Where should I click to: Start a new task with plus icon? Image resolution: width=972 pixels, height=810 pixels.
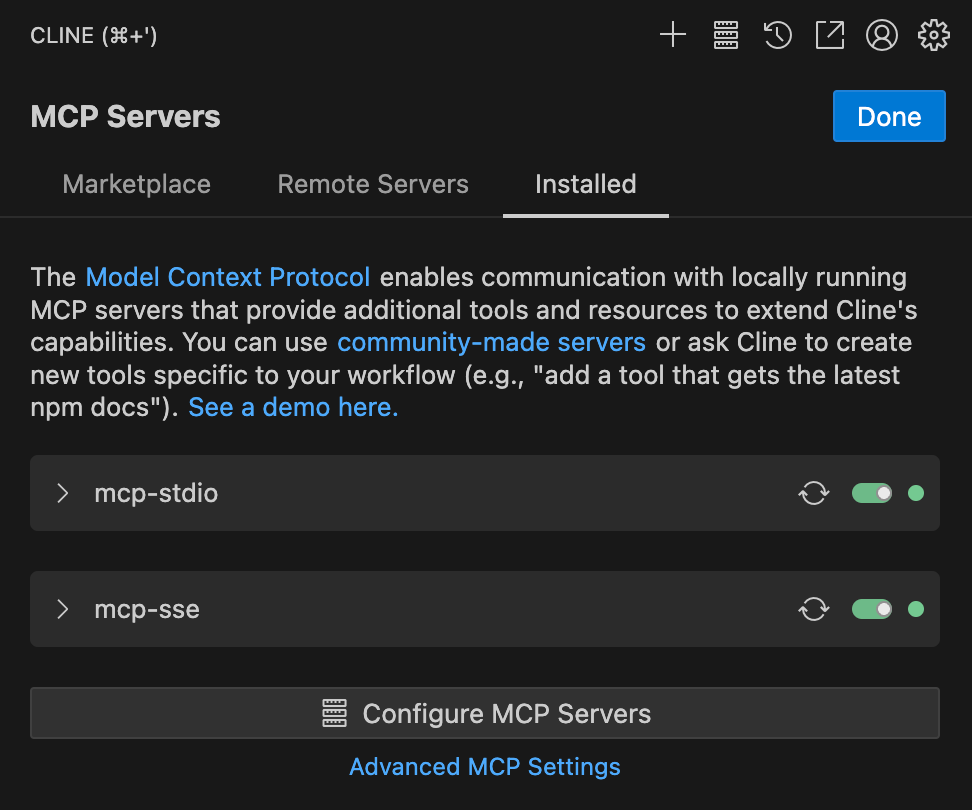673,35
